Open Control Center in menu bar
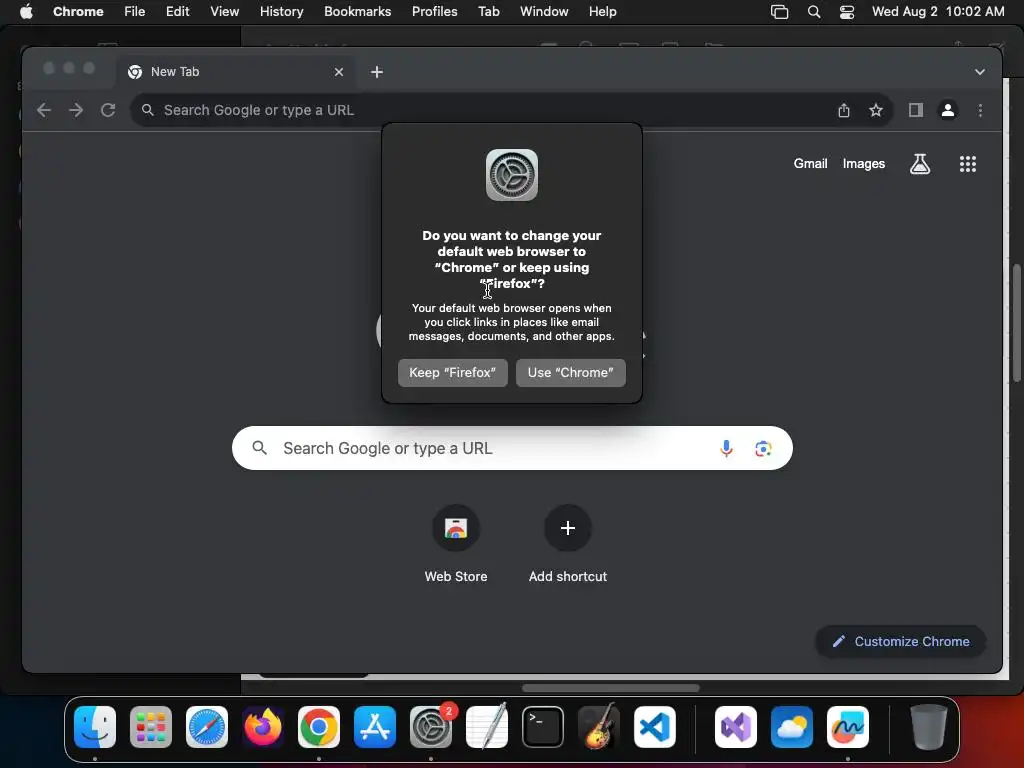1024x768 pixels. [846, 12]
